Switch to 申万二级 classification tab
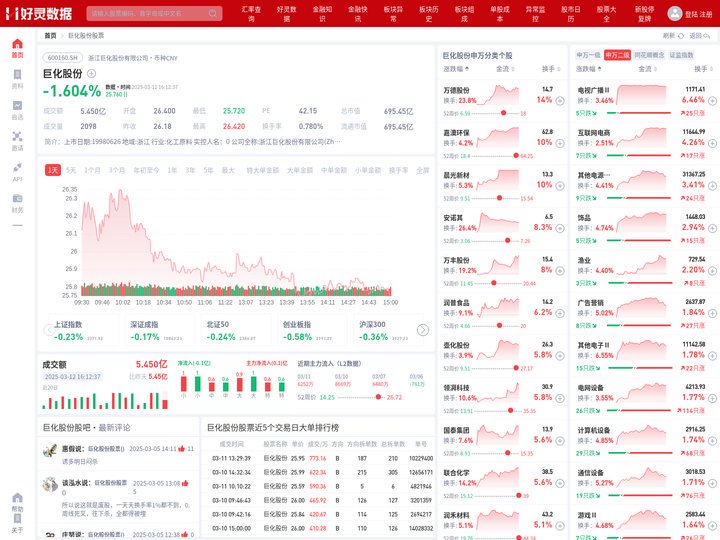 click(x=617, y=55)
